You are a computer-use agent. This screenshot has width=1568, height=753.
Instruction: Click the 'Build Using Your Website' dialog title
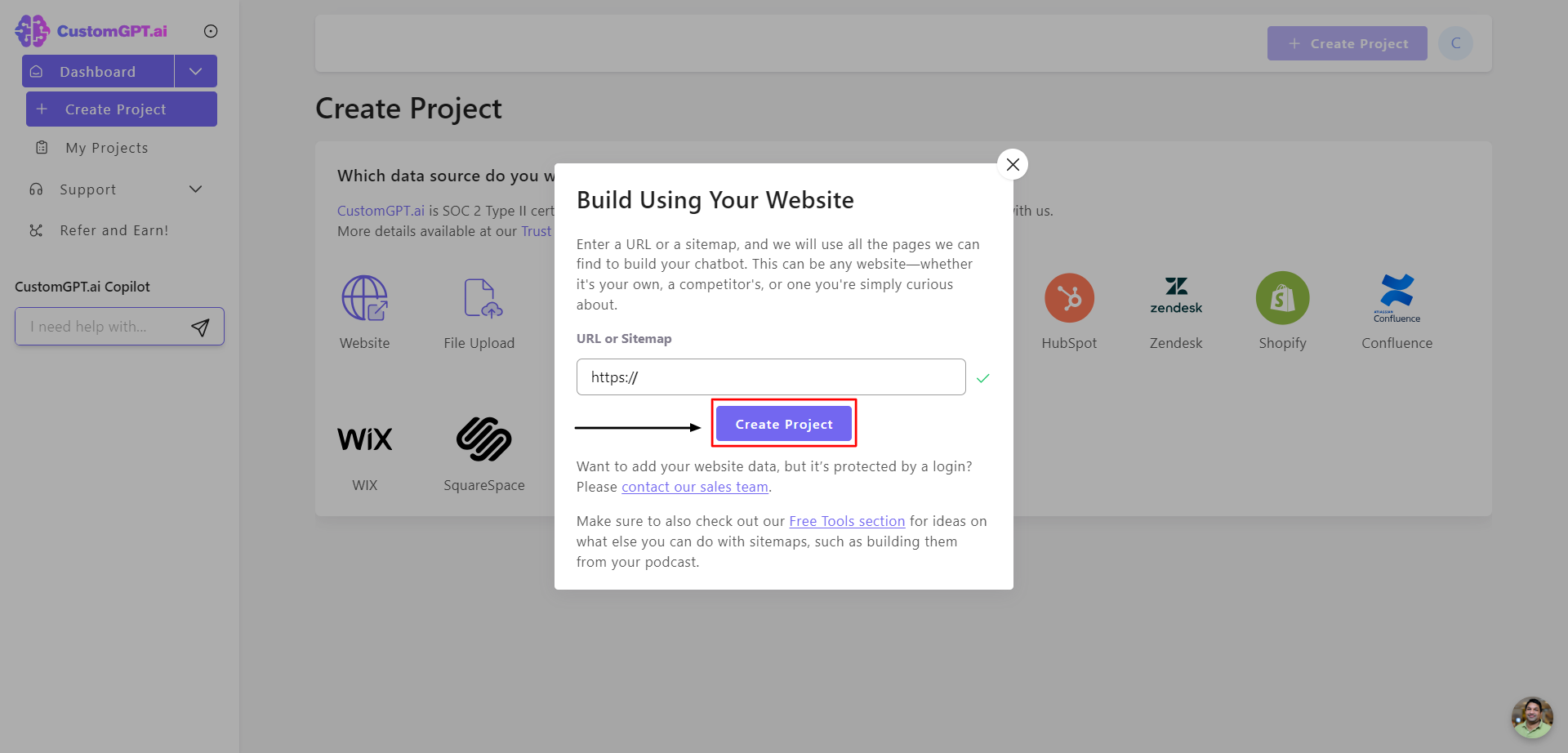click(x=715, y=200)
